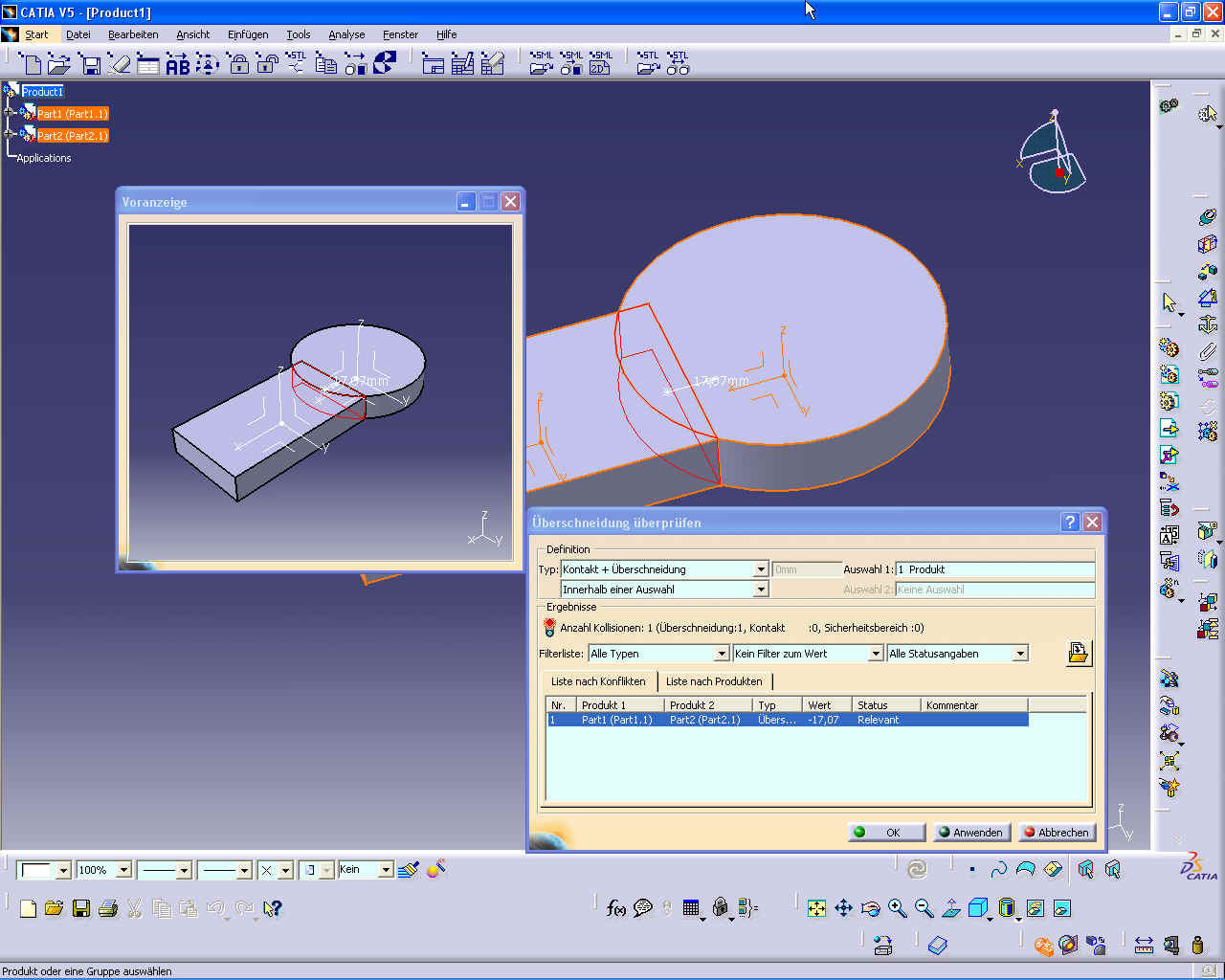Open the Bearbeiten menu
Screen dimensions: 1225x980
[x=133, y=34]
